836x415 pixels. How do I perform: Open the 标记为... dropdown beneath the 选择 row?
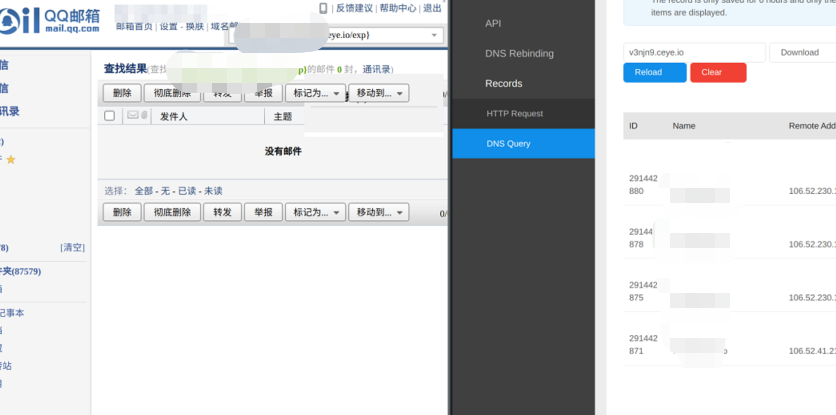(316, 212)
